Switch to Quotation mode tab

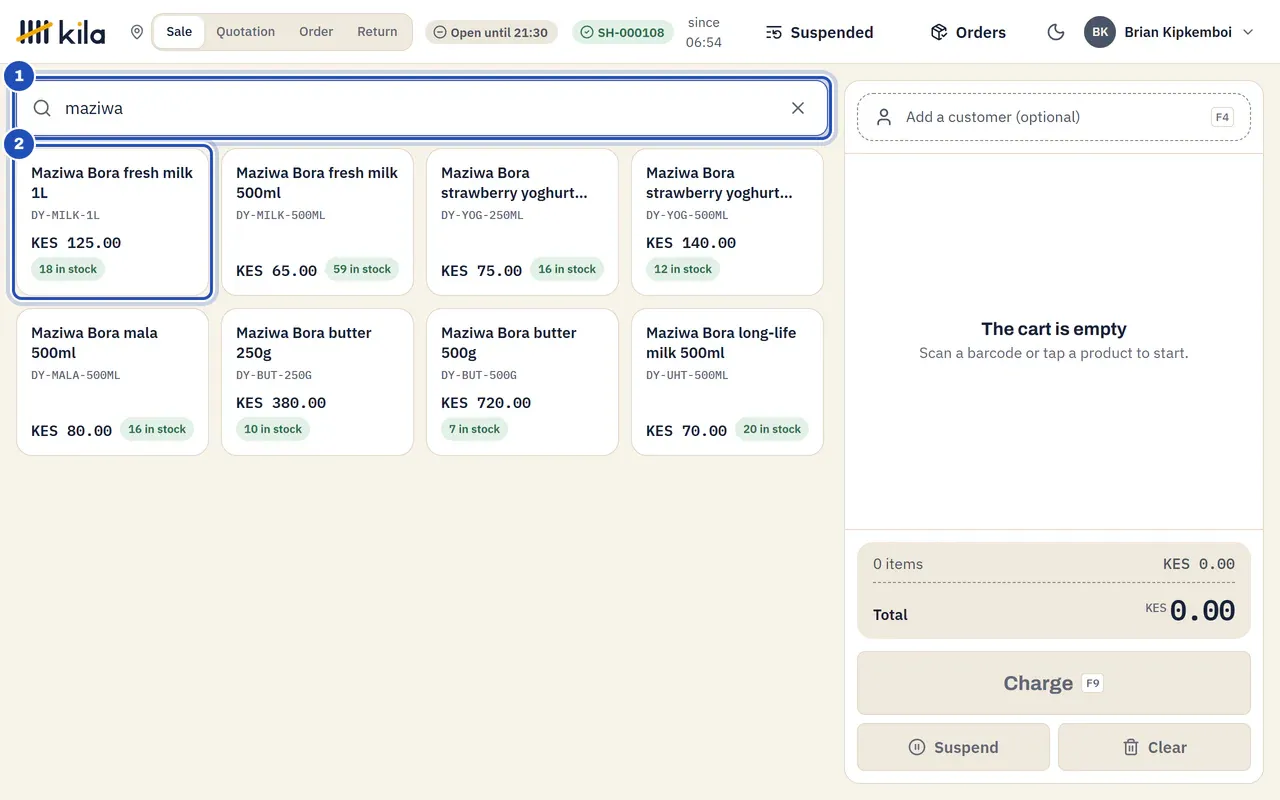tap(245, 32)
